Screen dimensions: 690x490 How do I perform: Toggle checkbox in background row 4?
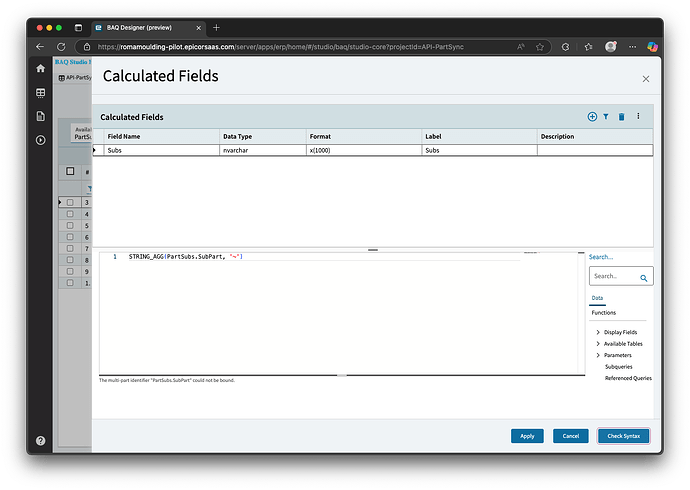(70, 214)
